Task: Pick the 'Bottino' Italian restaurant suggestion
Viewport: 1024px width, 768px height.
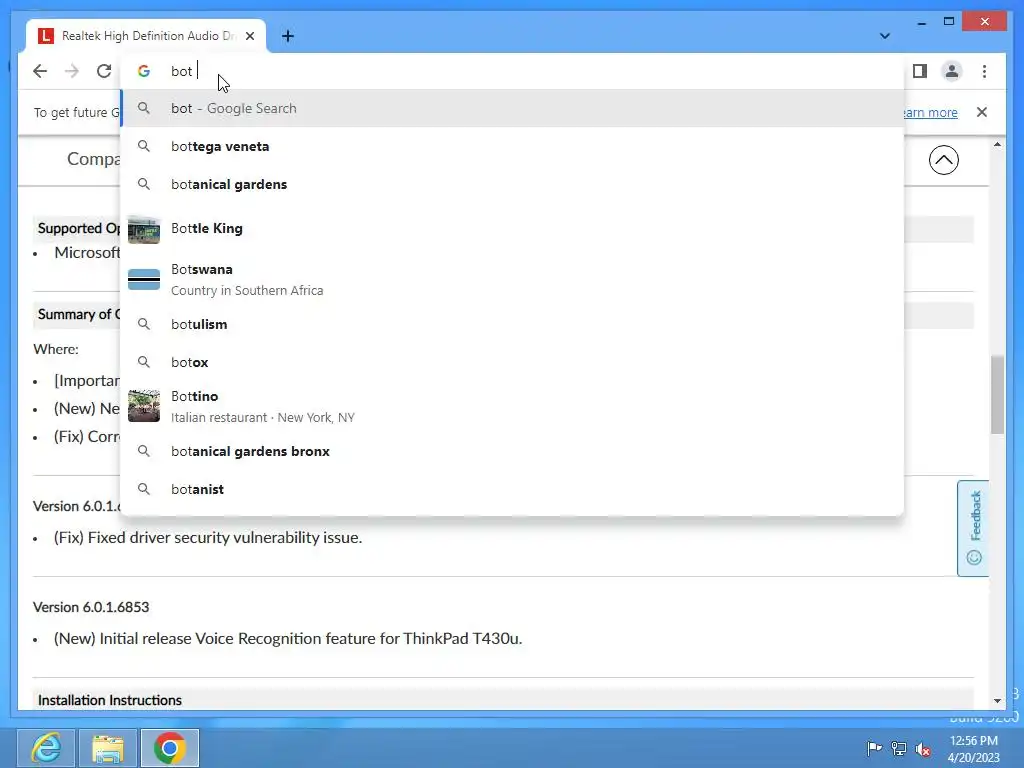Action: click(x=512, y=406)
